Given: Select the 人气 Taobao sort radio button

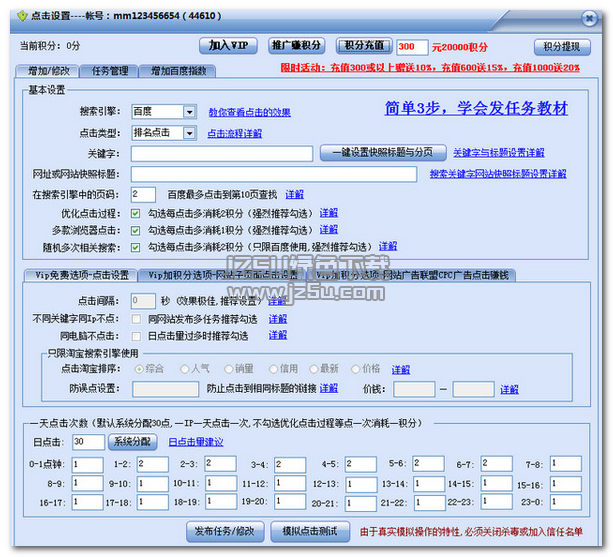Looking at the screenshot, I should click(185, 369).
